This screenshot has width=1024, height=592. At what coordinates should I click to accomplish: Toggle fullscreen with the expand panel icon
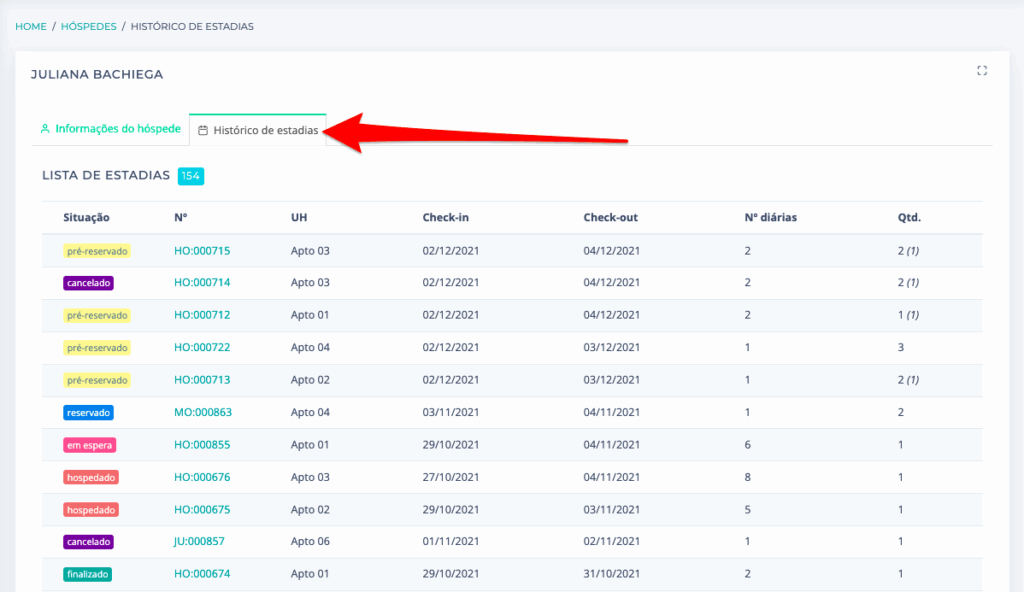982,71
